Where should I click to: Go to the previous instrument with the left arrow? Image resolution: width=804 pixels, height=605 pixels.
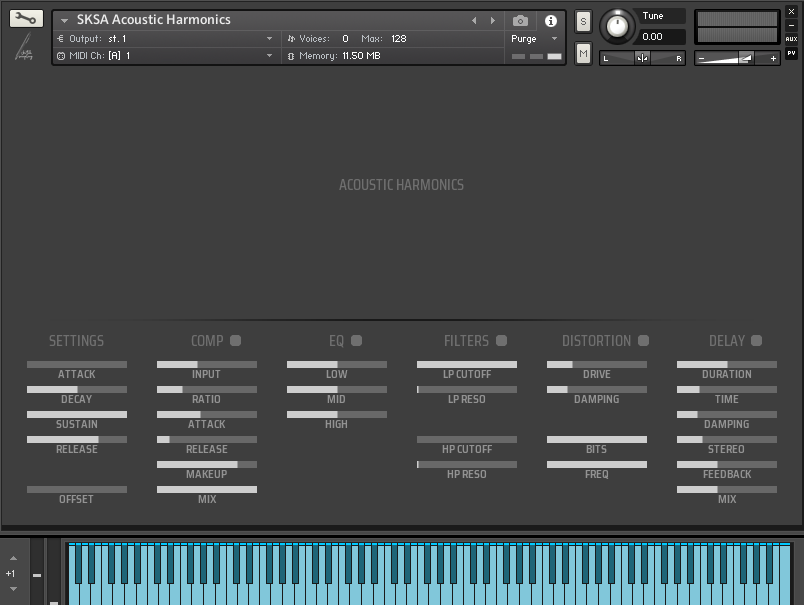(x=474, y=20)
